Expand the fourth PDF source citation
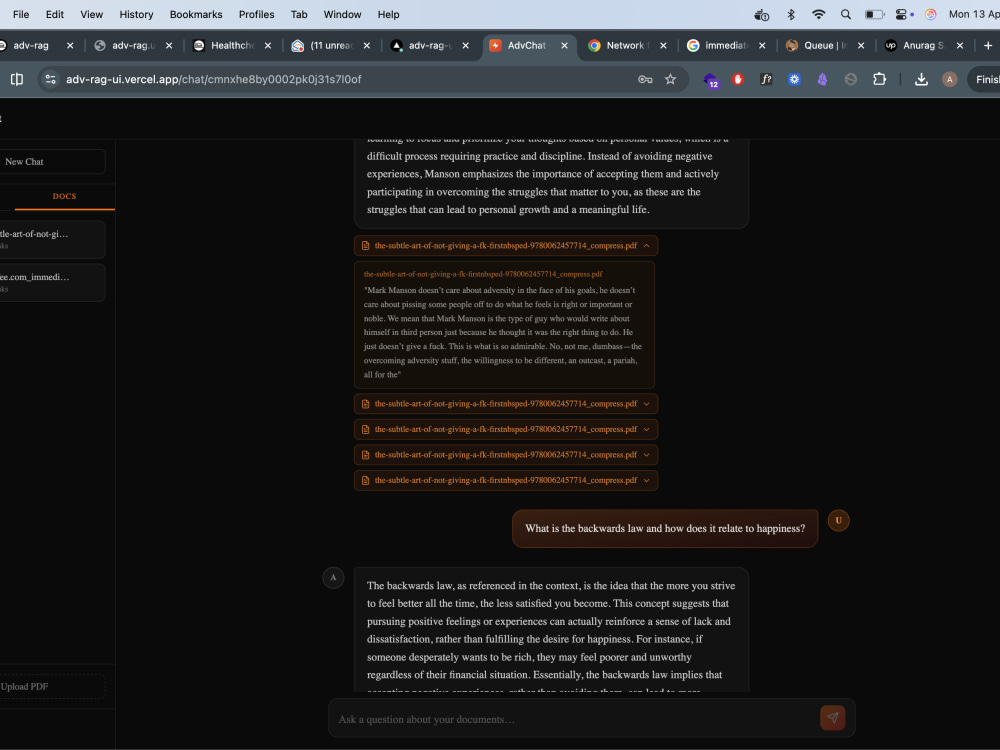The height and width of the screenshot is (750, 1000). coord(506,455)
